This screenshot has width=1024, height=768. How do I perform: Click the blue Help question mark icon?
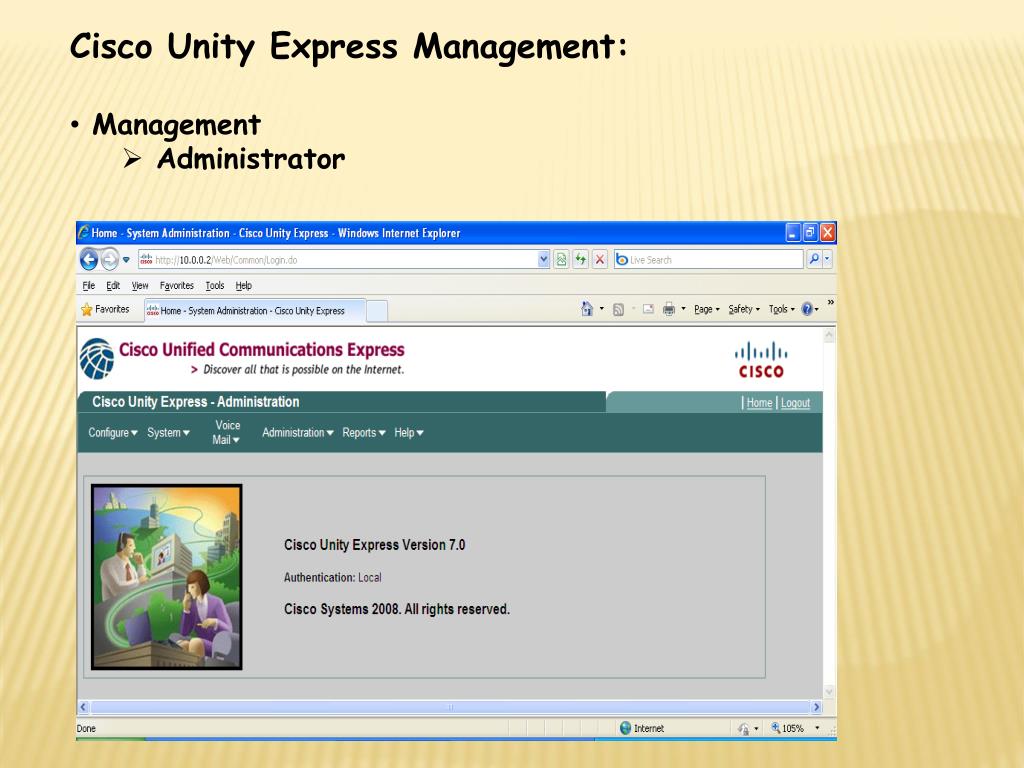pos(807,310)
